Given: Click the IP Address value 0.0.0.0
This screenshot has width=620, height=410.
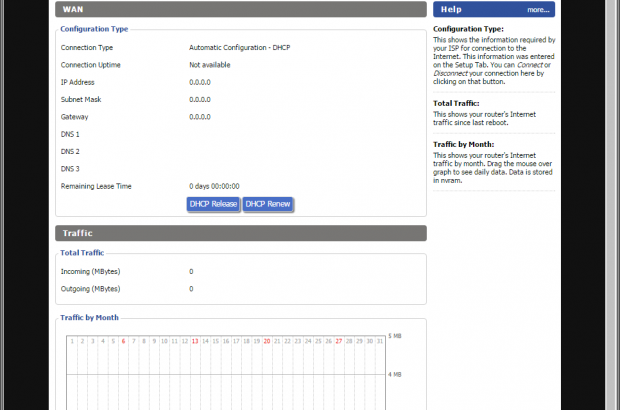Looking at the screenshot, I should (200, 82).
